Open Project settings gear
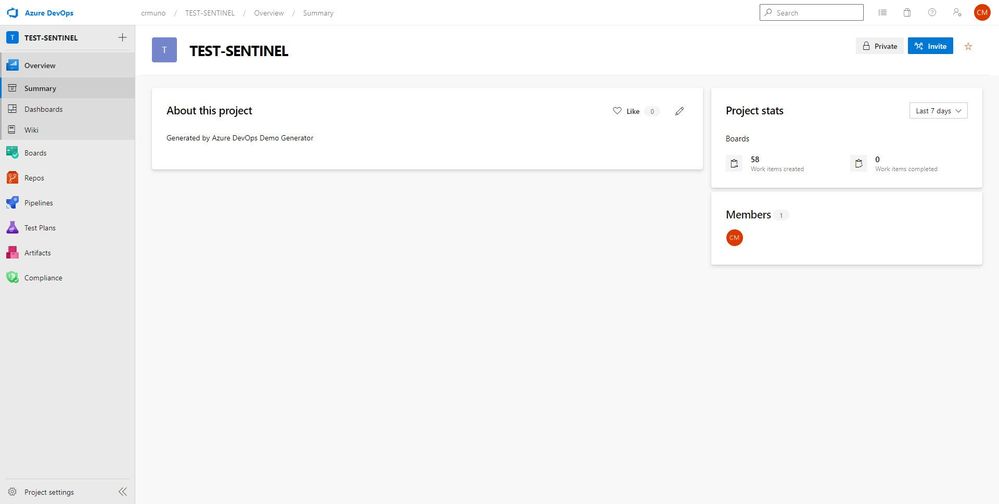The height and width of the screenshot is (504, 999). point(12,492)
